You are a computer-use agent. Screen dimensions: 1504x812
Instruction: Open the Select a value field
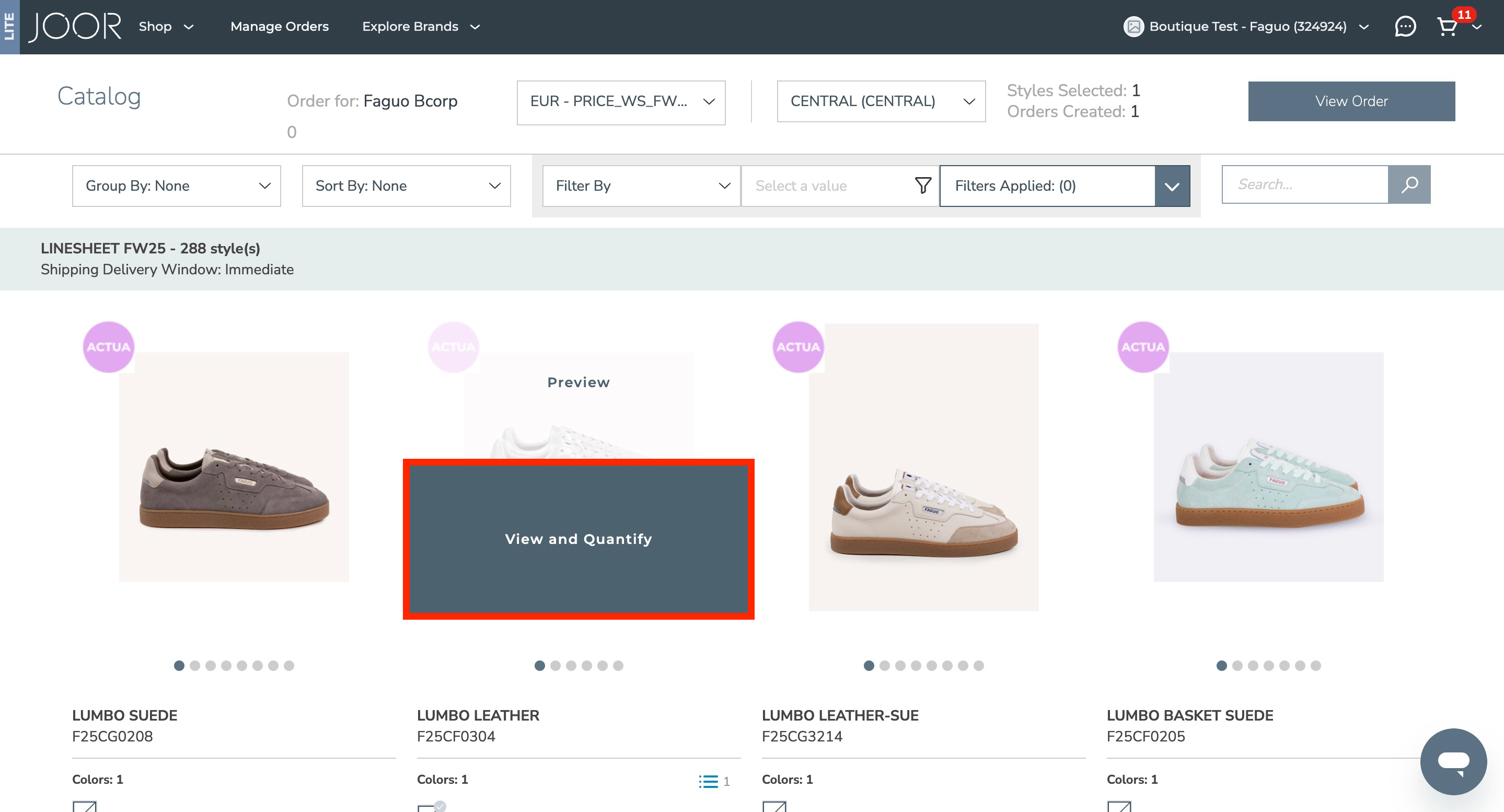pyautogui.click(x=840, y=185)
